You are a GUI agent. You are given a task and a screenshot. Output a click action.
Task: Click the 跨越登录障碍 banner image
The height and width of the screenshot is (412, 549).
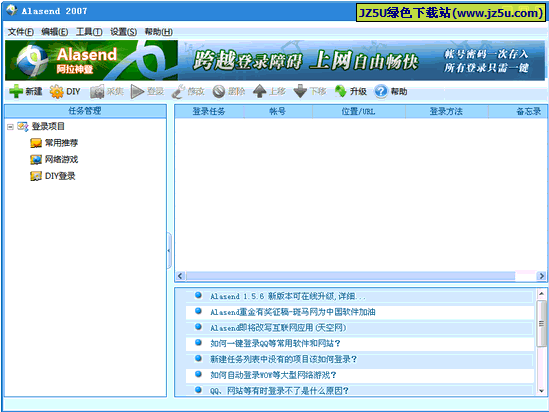click(x=361, y=61)
